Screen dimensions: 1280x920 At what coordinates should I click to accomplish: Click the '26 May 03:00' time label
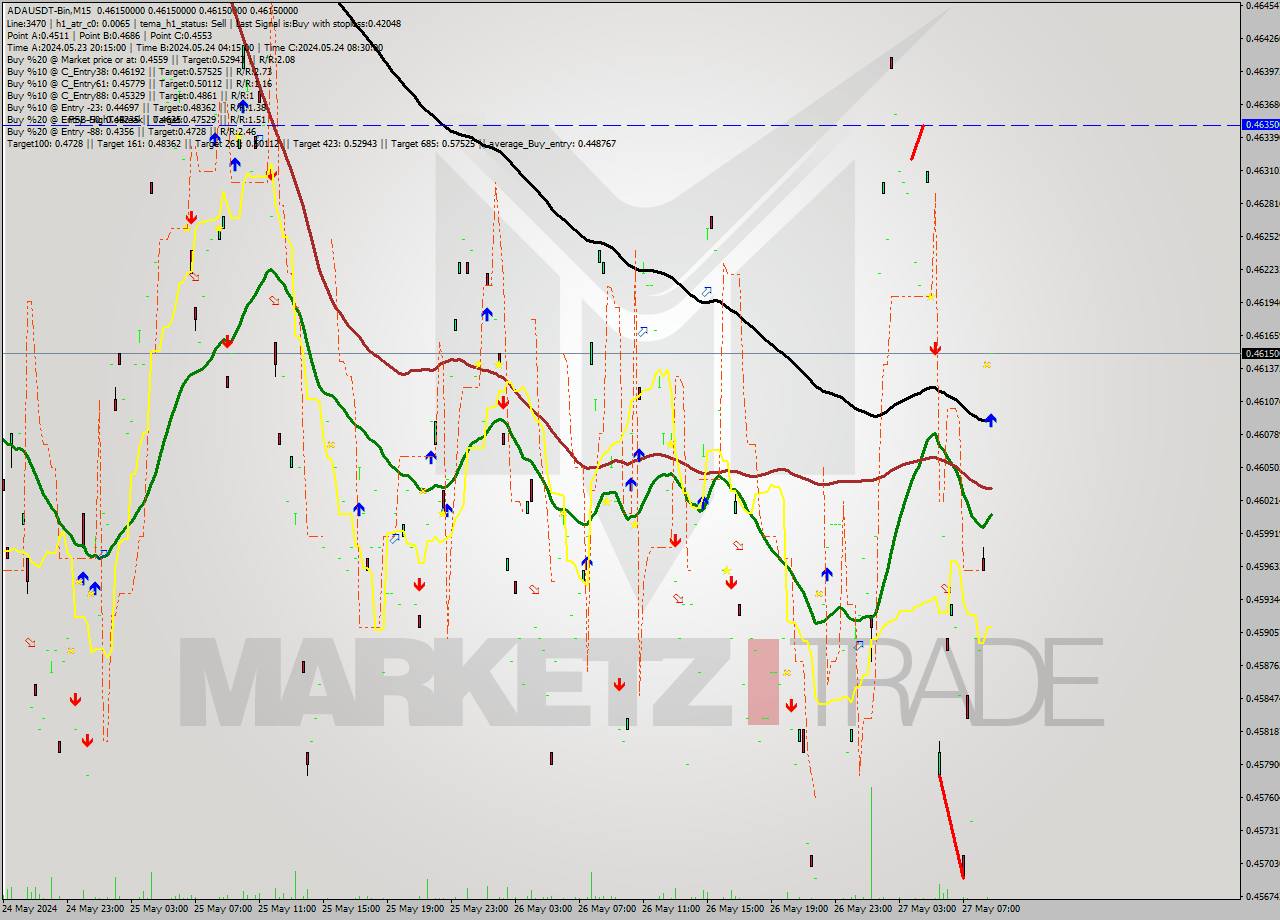click(x=543, y=909)
